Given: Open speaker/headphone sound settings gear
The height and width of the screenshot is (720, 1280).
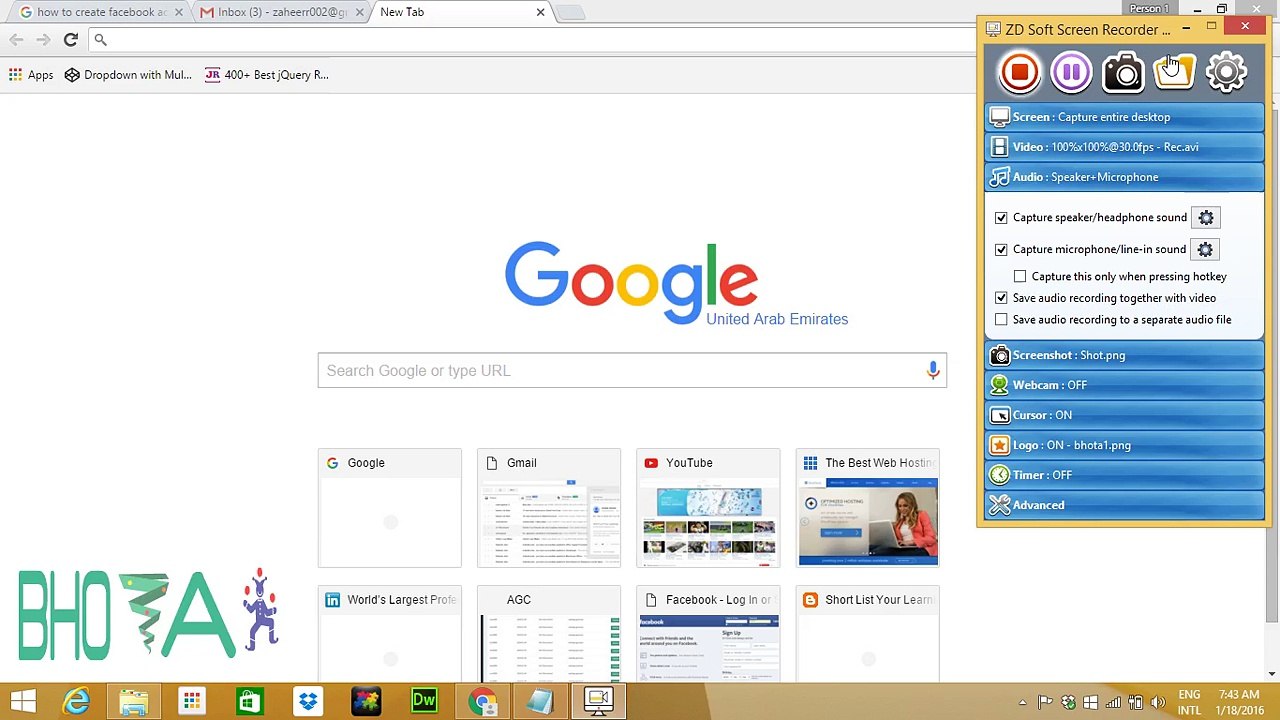Looking at the screenshot, I should click(1206, 218).
